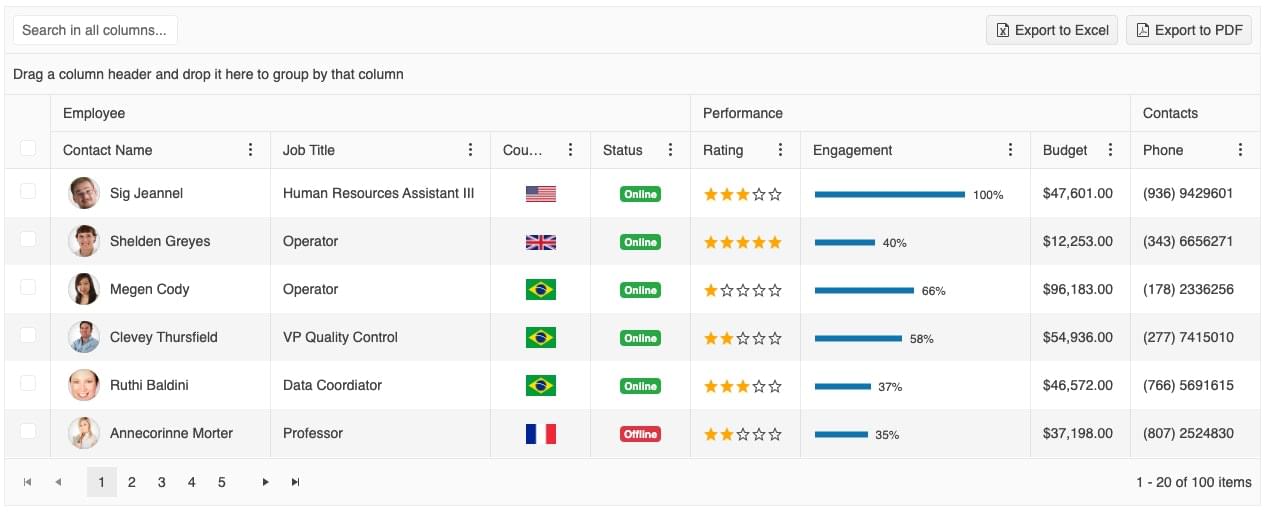
Task: Click Sig Jeannel's 100% engagement bar
Action: pos(889,194)
